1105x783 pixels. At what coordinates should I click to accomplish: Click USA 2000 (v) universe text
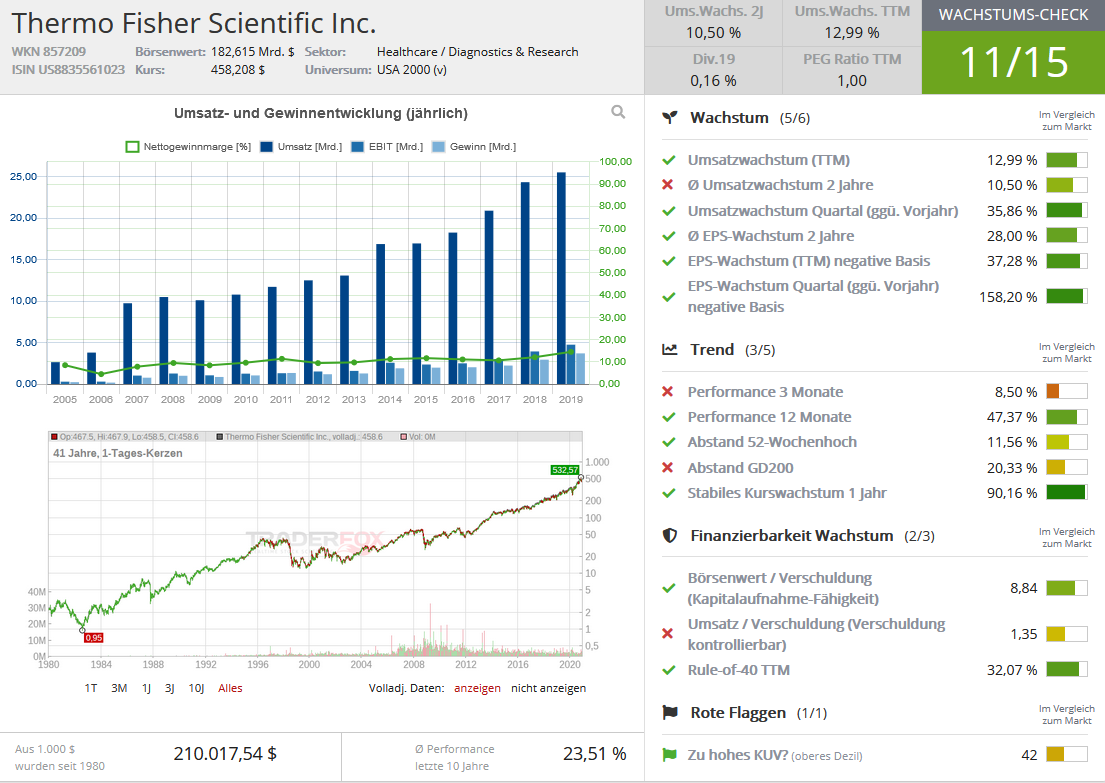(412, 70)
